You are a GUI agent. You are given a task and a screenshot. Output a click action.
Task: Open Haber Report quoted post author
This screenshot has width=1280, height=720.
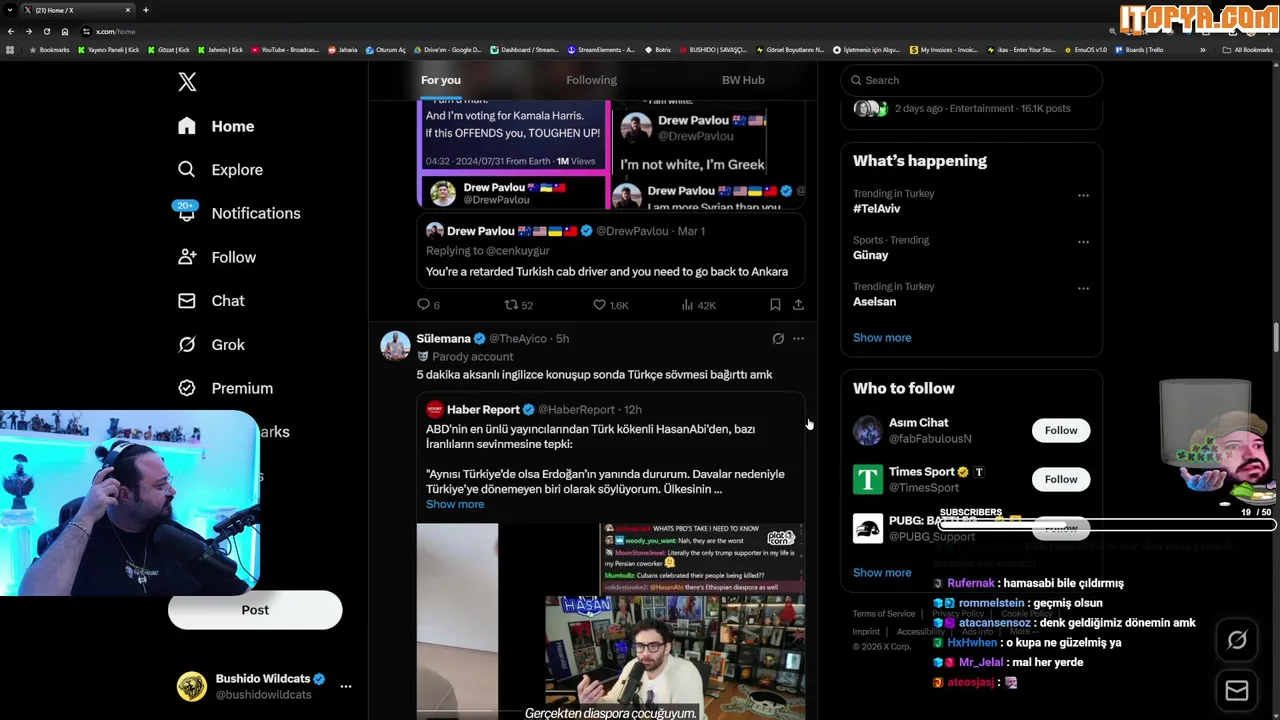click(x=483, y=410)
